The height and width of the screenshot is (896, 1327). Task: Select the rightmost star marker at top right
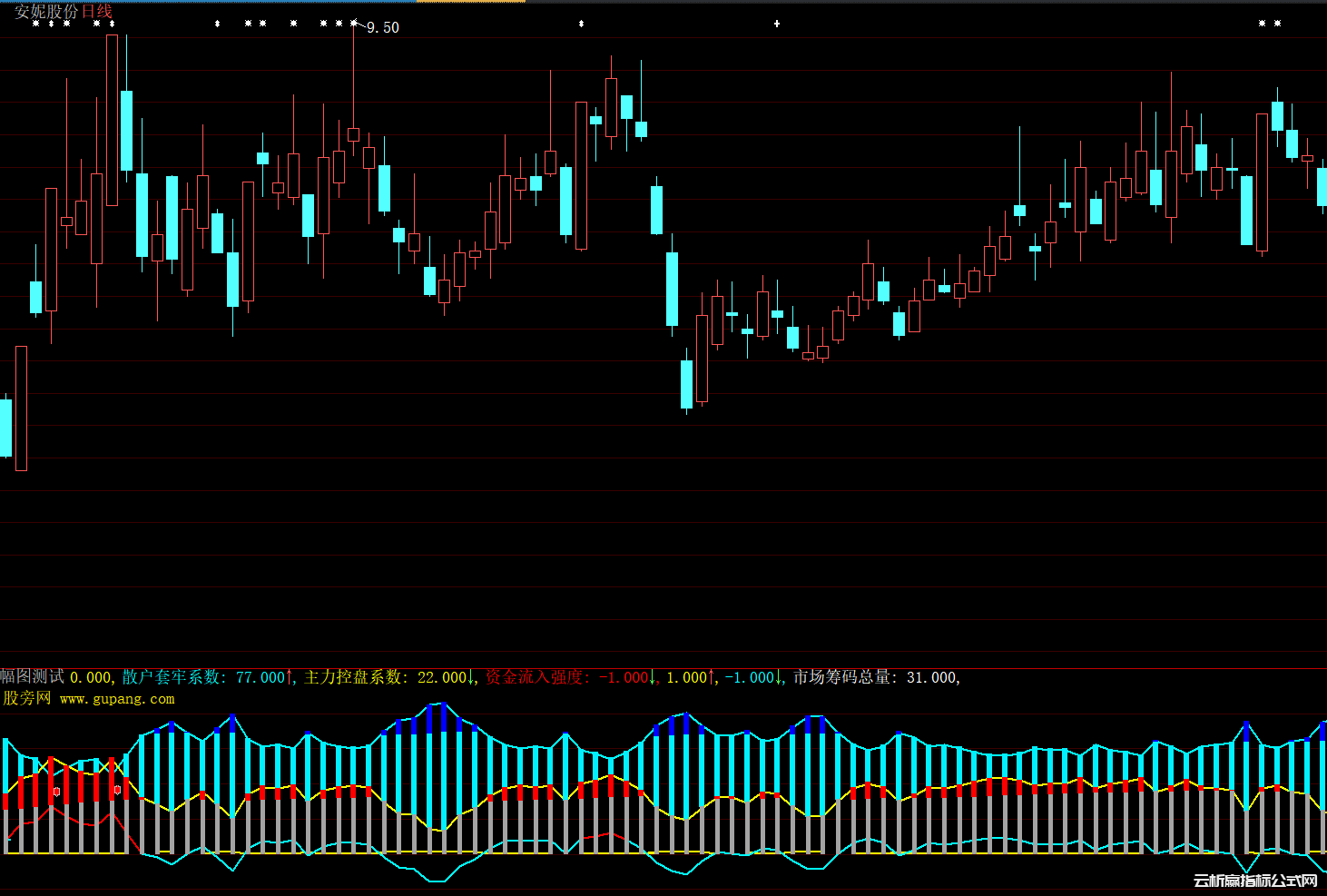click(x=1277, y=24)
